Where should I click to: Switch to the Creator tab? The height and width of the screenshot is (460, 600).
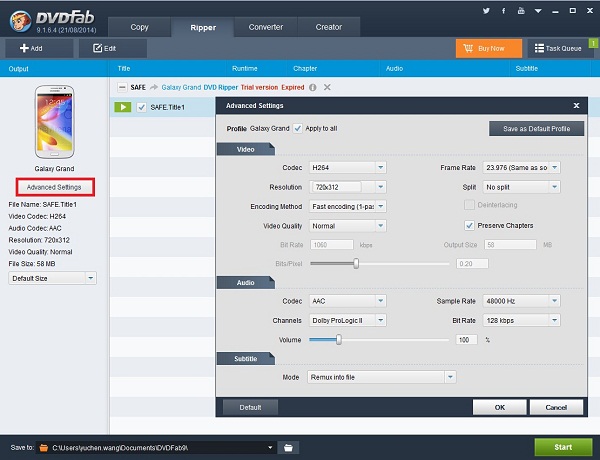(x=329, y=27)
